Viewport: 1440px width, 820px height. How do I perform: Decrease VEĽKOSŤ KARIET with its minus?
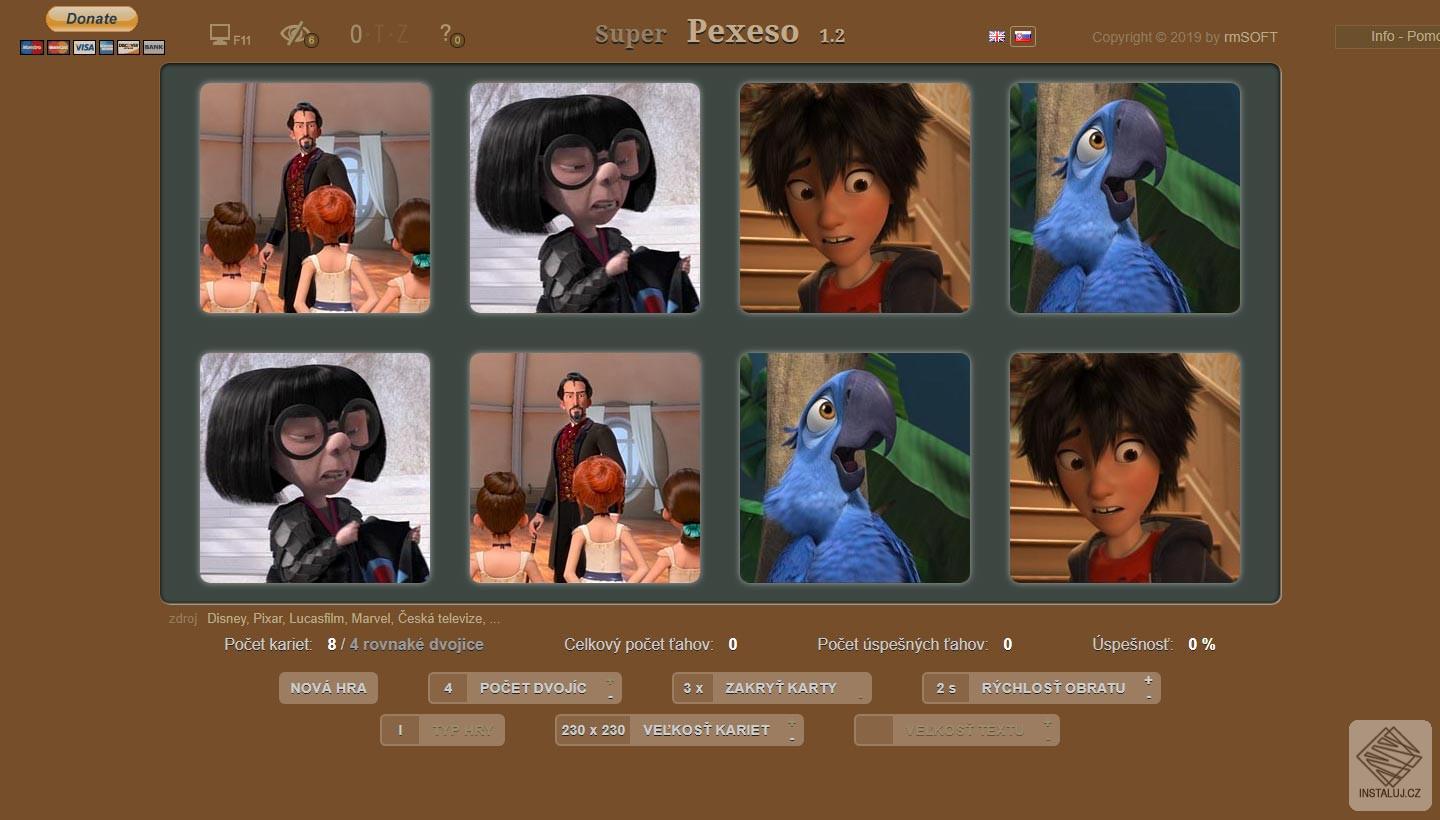[x=792, y=737]
